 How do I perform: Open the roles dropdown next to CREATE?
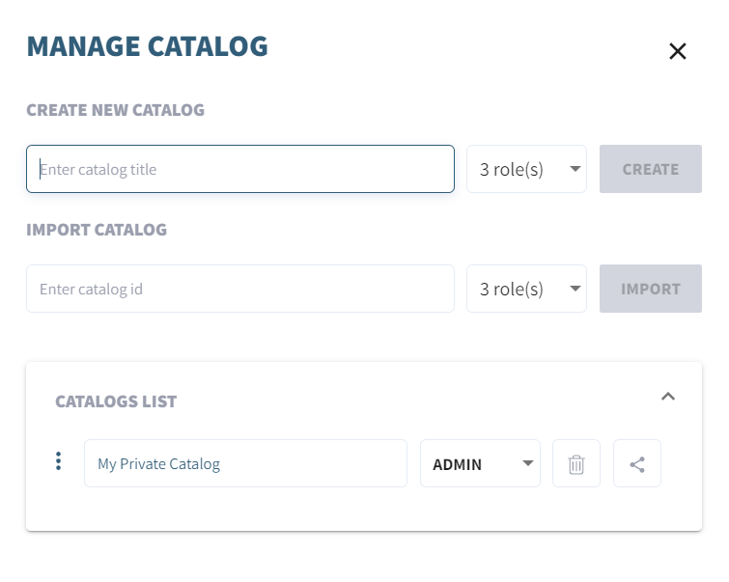(526, 169)
